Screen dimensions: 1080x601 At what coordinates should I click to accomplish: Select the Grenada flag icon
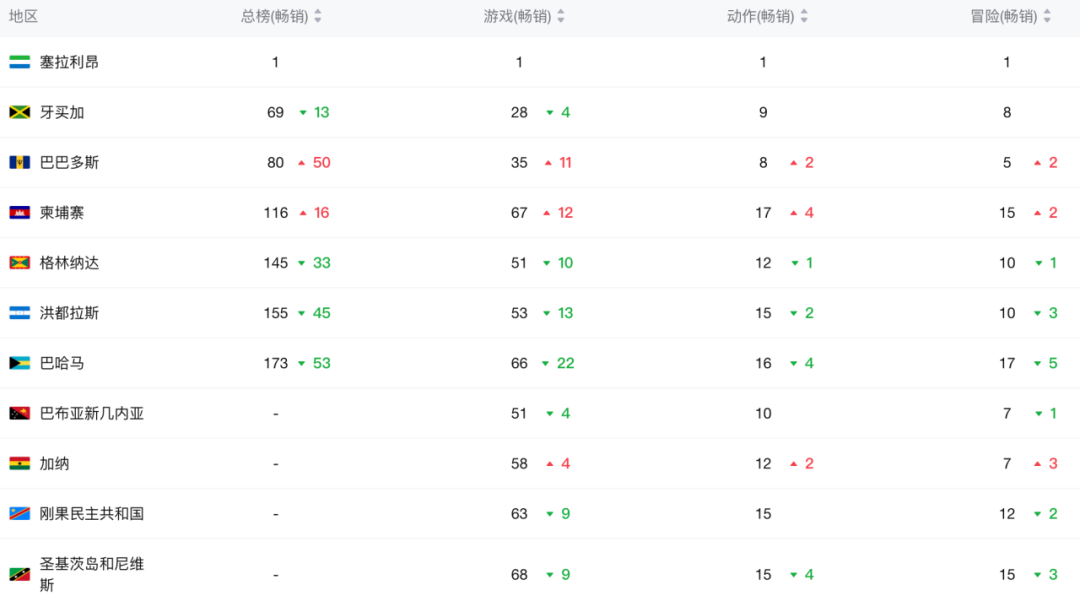click(x=18, y=262)
